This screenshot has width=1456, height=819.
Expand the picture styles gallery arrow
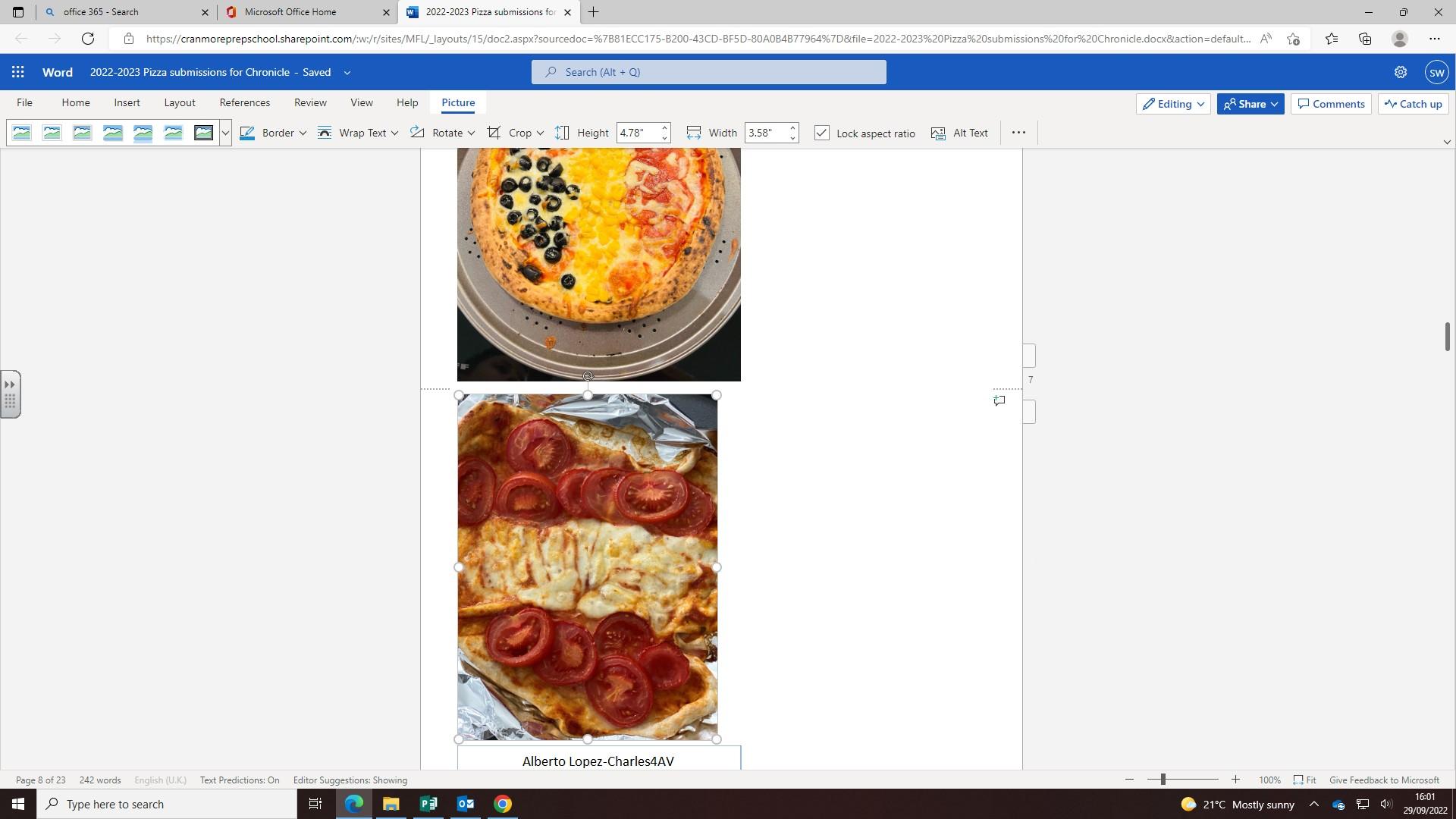point(225,133)
